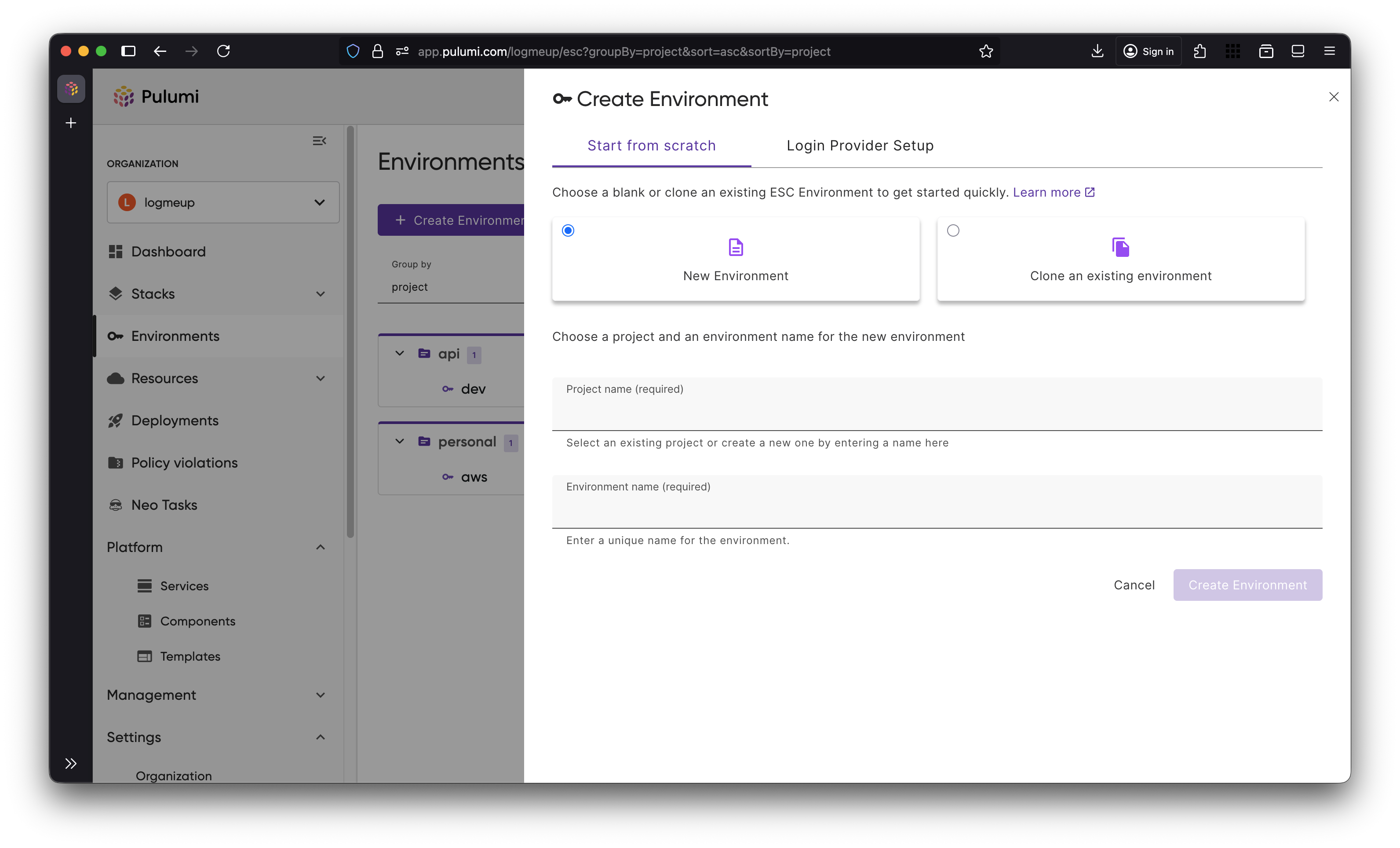Switch to Login Provider Setup tab
This screenshot has width=1400, height=848.
pyautogui.click(x=860, y=146)
